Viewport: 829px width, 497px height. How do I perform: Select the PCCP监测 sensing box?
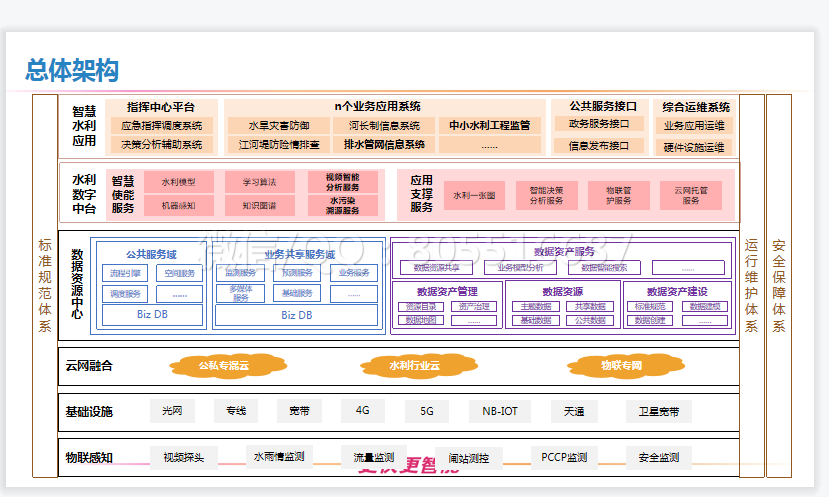[564, 457]
